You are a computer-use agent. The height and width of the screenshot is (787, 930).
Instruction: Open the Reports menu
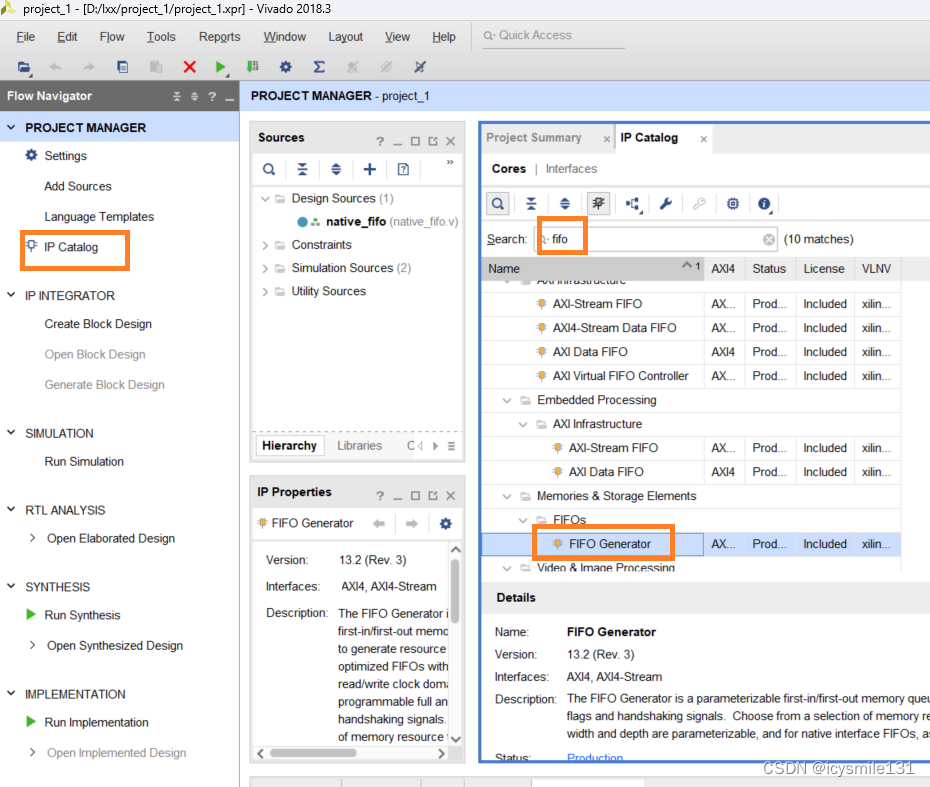(x=219, y=37)
